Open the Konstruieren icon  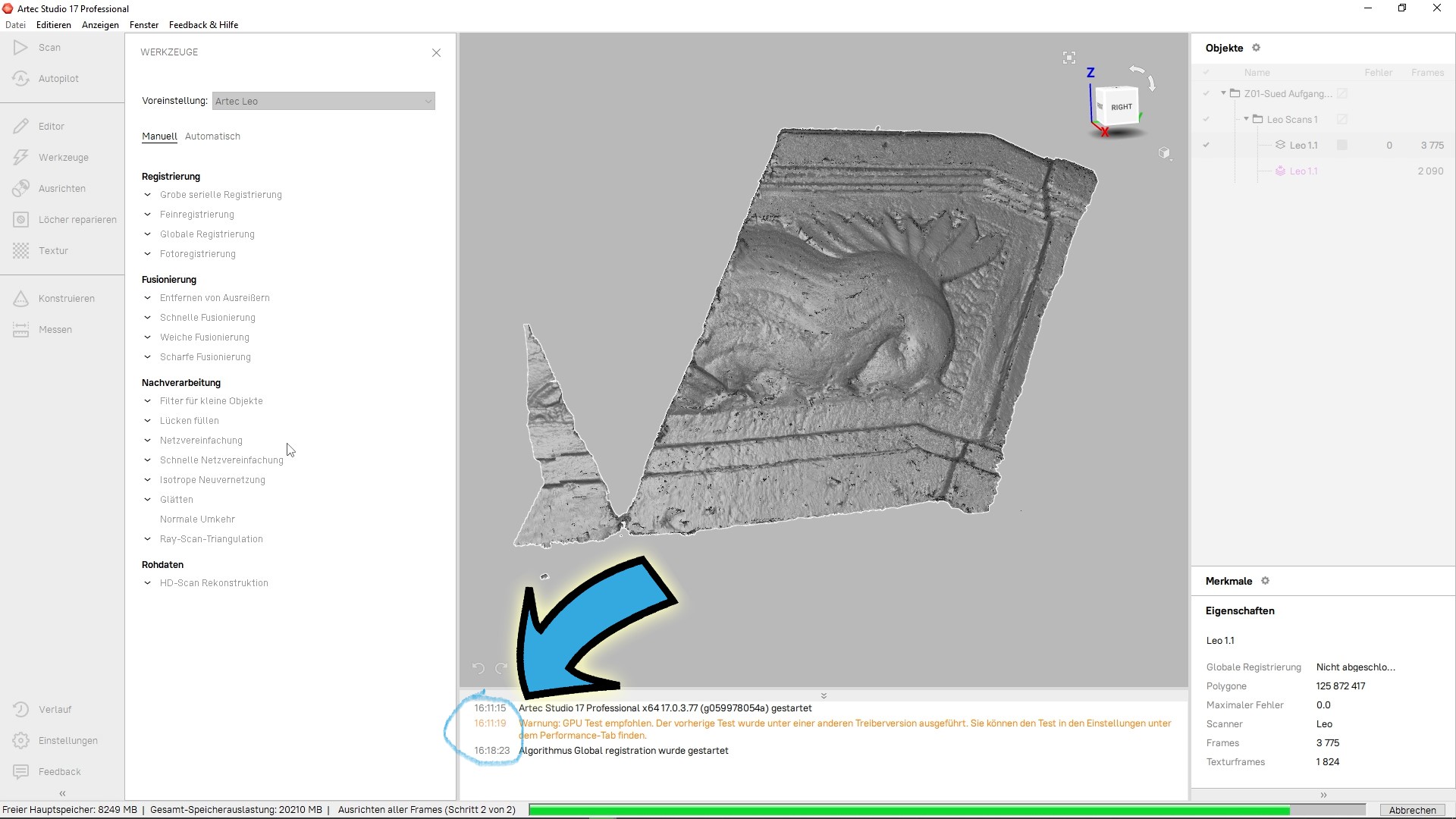pos(20,298)
